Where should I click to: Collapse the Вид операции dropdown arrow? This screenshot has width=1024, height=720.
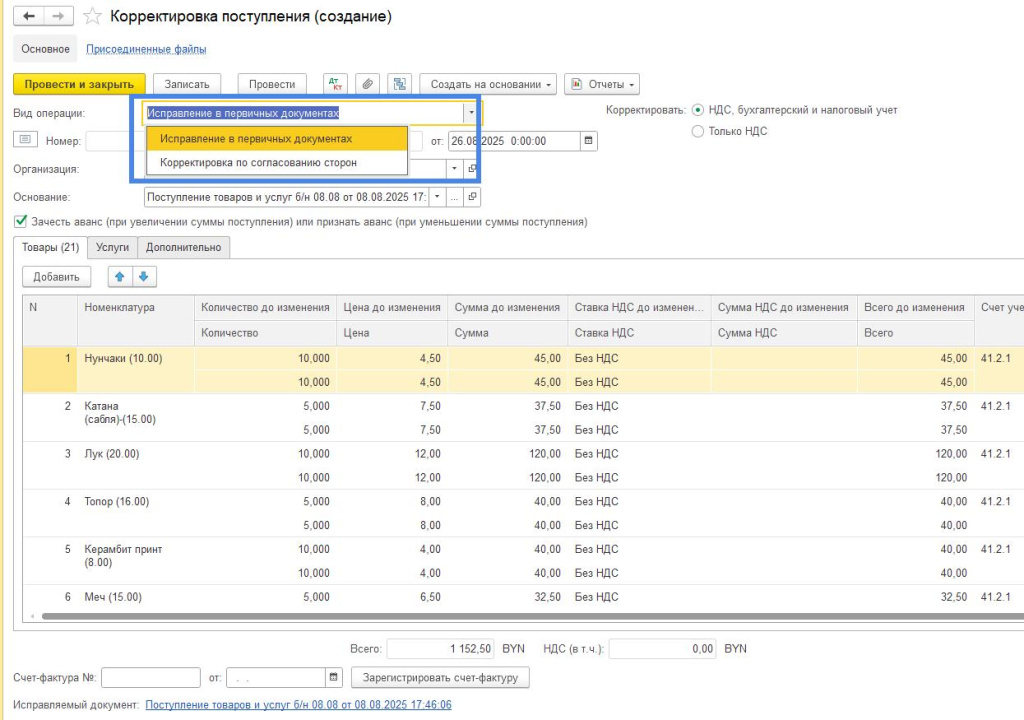tap(471, 113)
